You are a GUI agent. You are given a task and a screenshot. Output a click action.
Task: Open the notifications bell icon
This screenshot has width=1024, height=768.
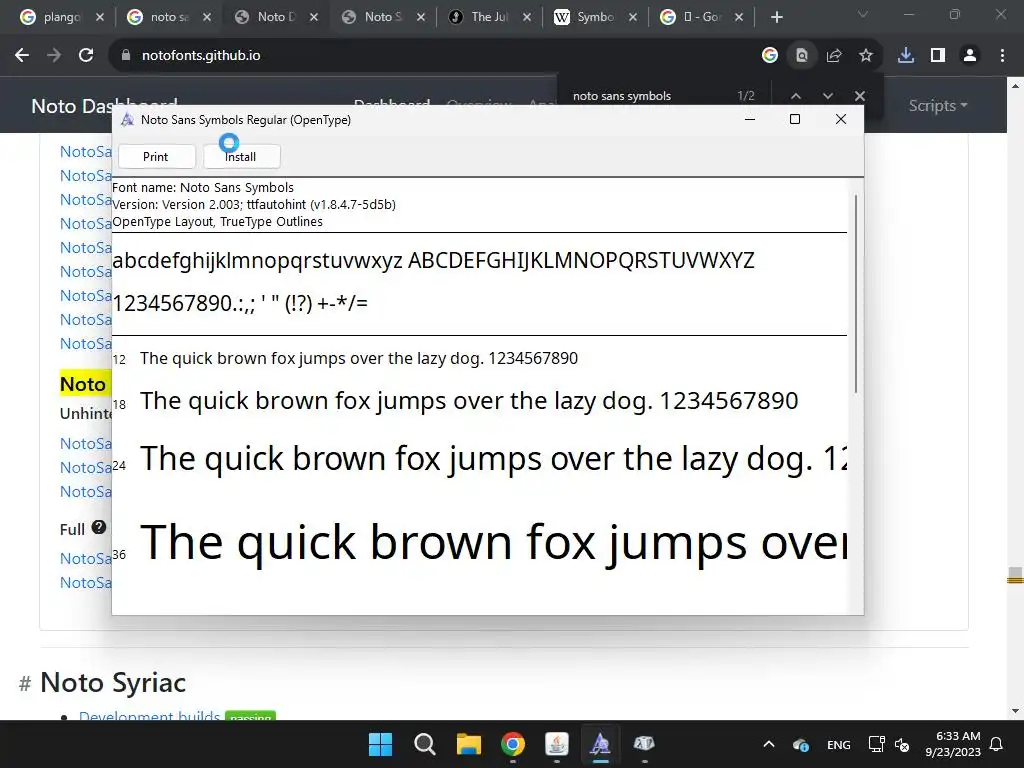coord(997,744)
